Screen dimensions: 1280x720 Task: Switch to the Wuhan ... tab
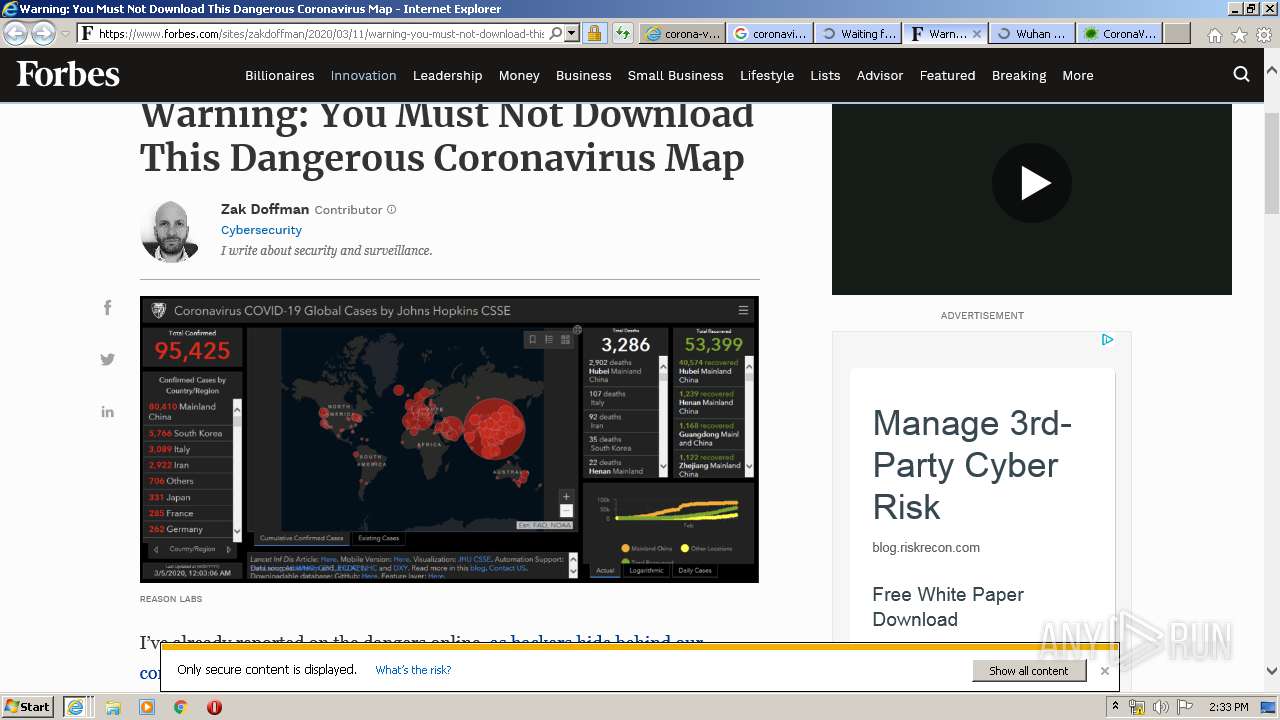[x=1032, y=33]
